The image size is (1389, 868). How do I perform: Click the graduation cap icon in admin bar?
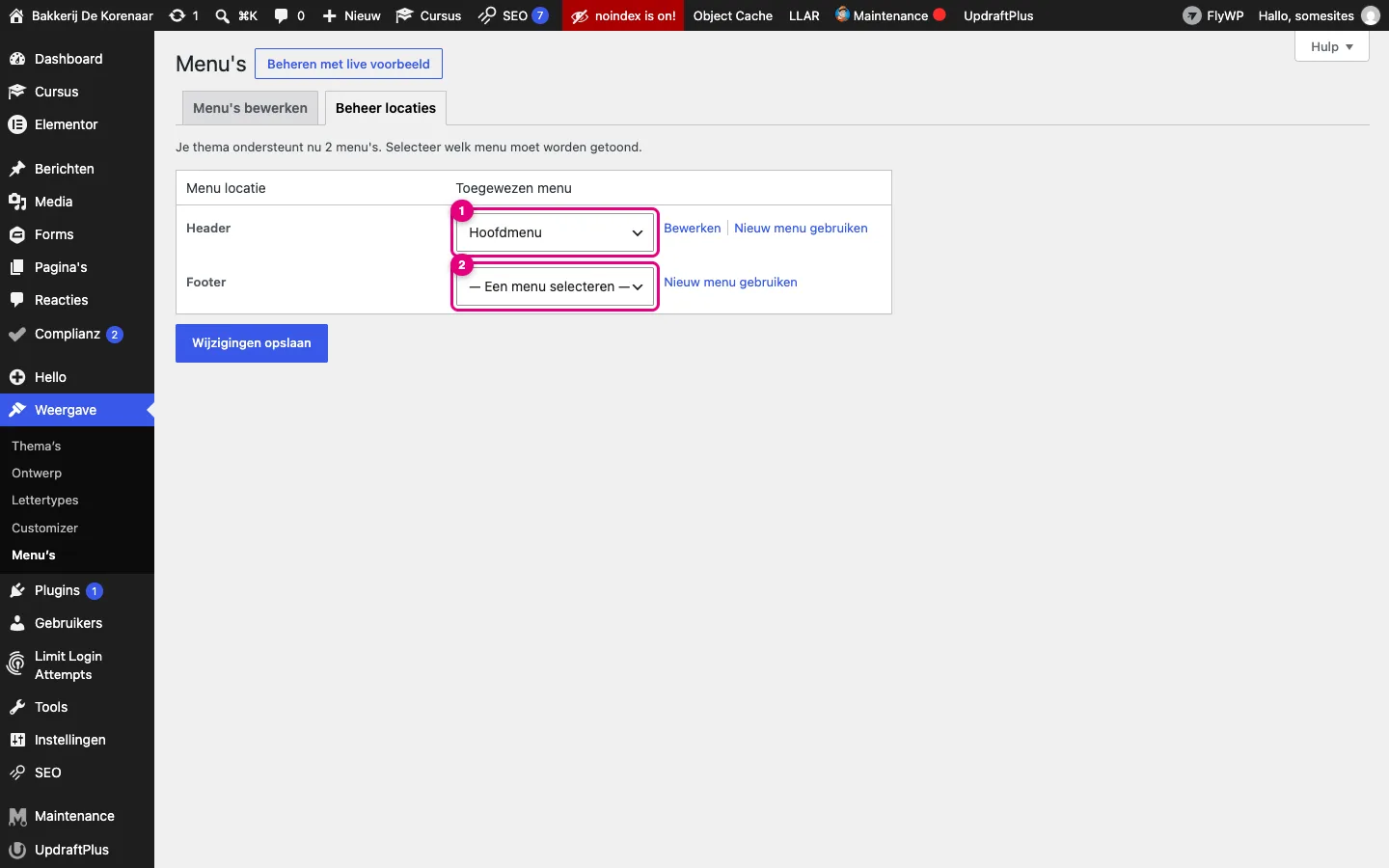click(x=405, y=15)
